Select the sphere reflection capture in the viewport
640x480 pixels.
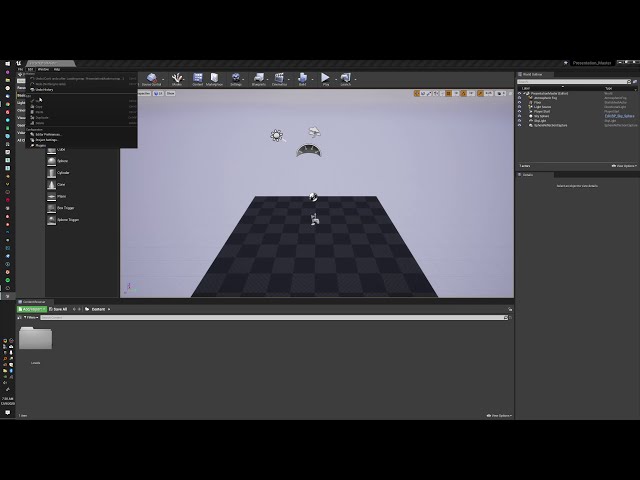313,197
